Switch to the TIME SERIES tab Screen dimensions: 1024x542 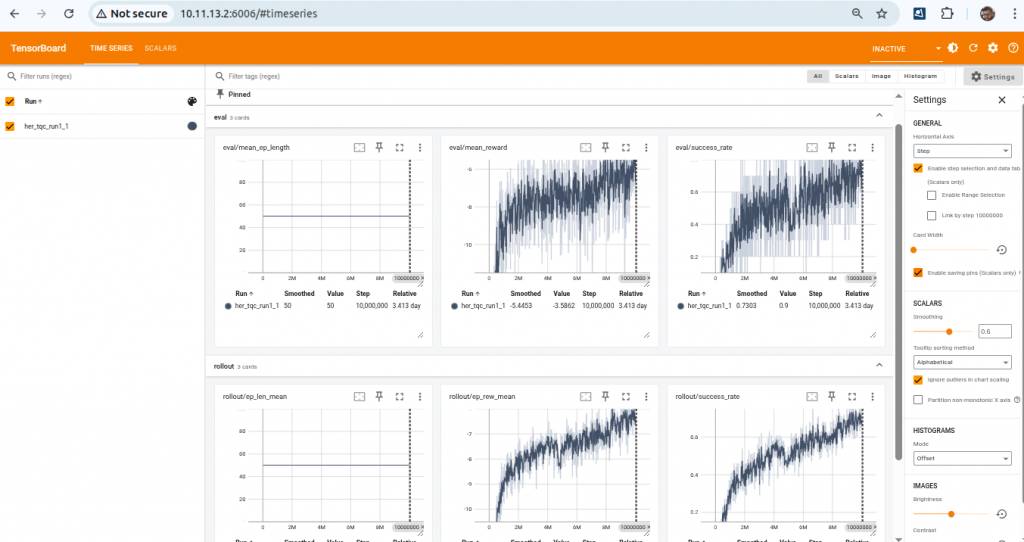tap(111, 48)
